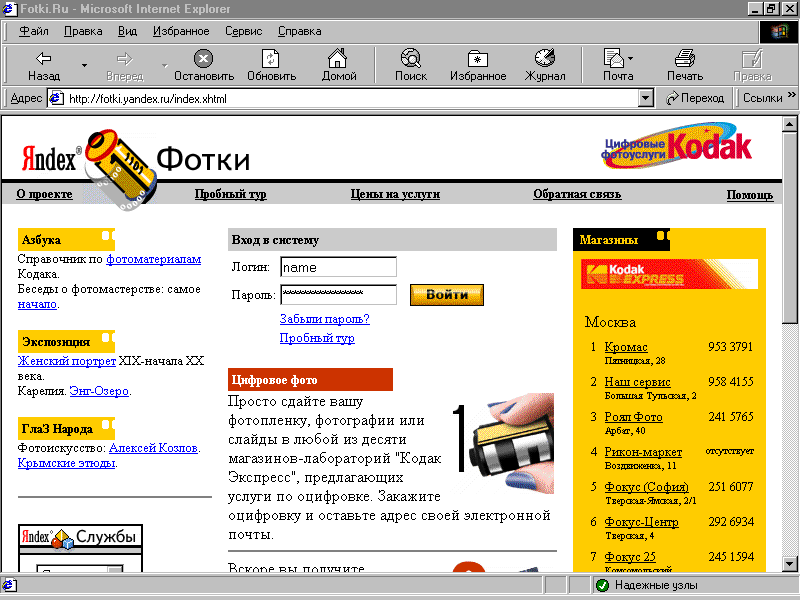Click the status bar page icon
Screen dimensions: 800x600
pos(9,585)
